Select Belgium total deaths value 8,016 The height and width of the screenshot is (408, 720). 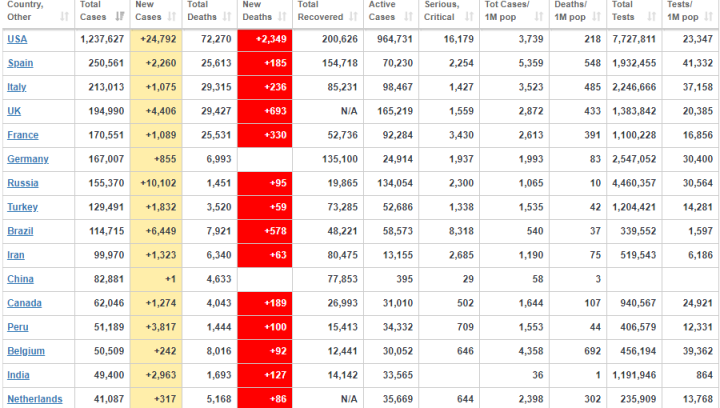[x=219, y=351]
